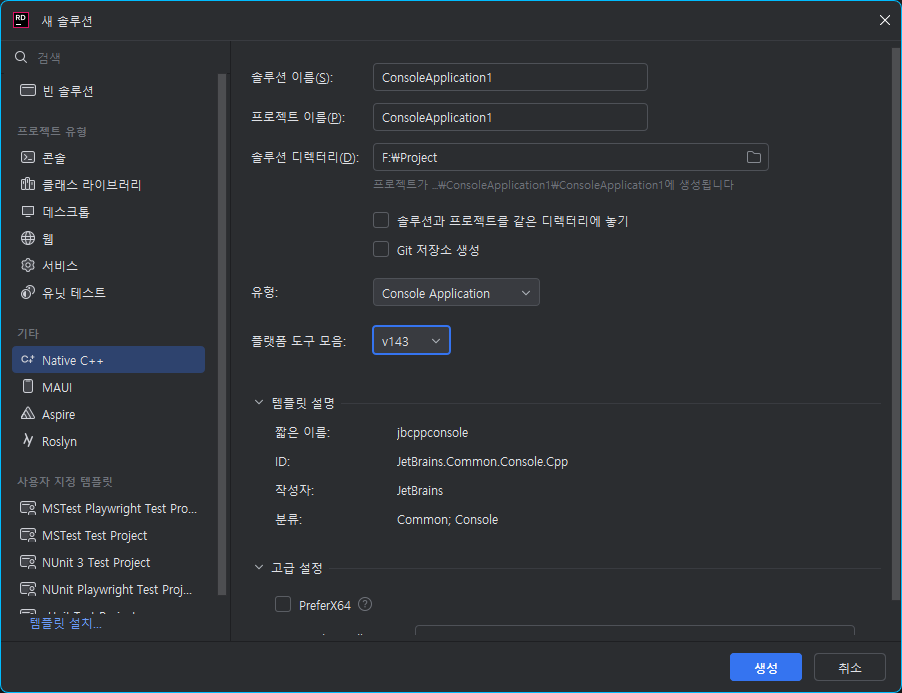The image size is (902, 693).
Task: Click the web globe icon
Action: [28, 238]
